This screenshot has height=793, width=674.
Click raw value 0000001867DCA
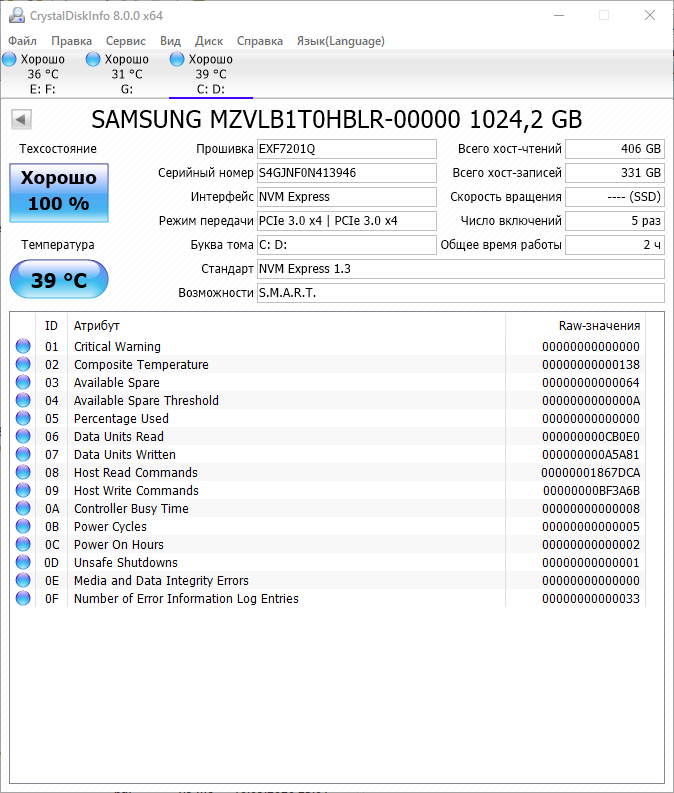pyautogui.click(x=591, y=472)
